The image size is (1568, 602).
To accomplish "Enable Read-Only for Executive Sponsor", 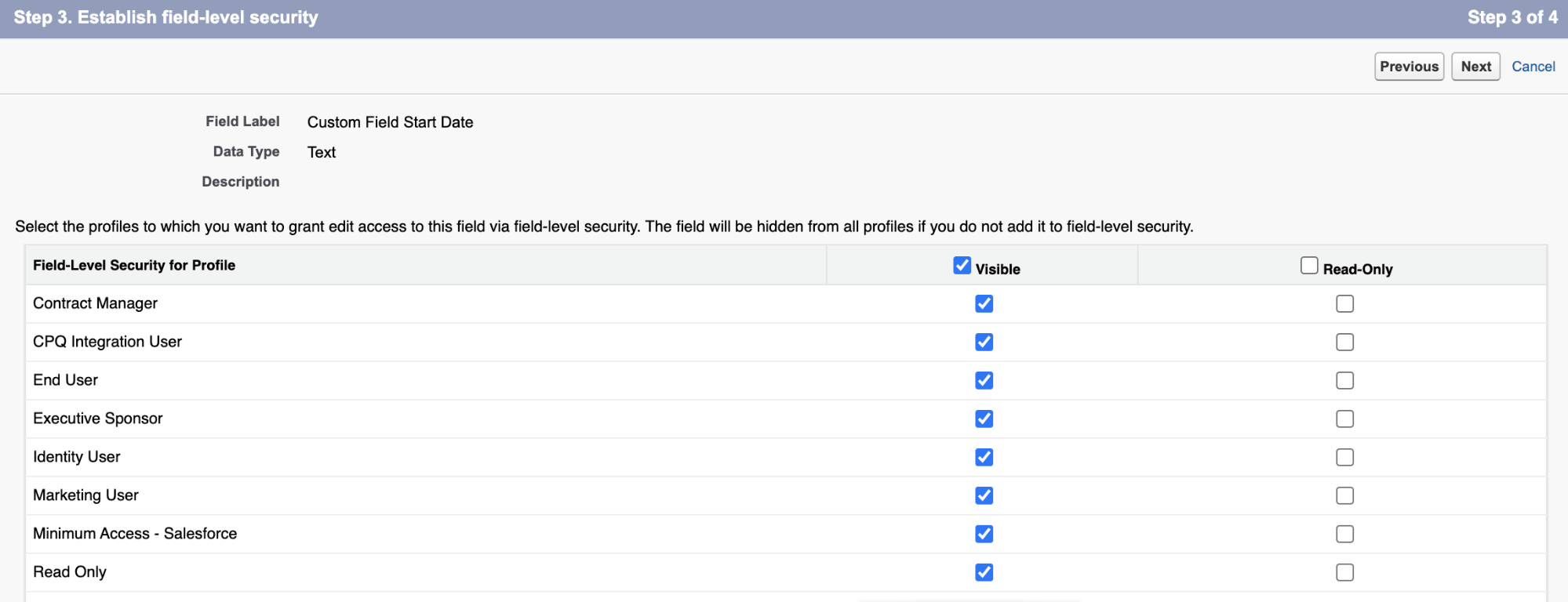I will 1344,419.
